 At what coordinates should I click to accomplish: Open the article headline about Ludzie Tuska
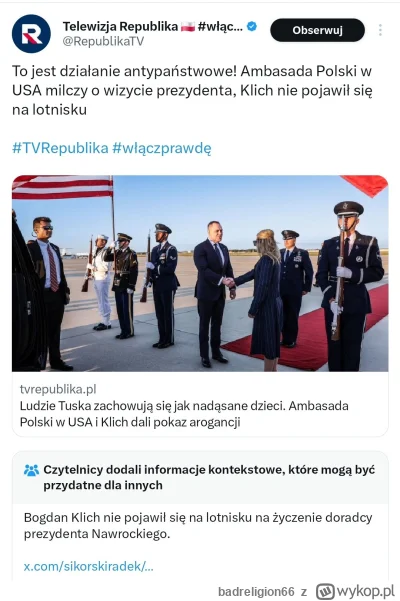(184, 414)
